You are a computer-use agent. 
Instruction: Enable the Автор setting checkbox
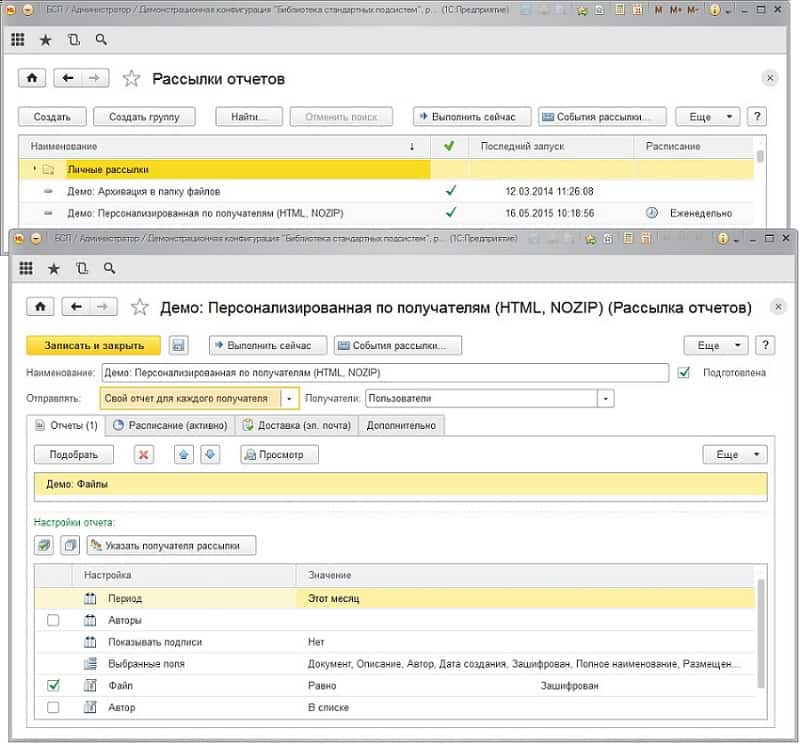click(53, 708)
